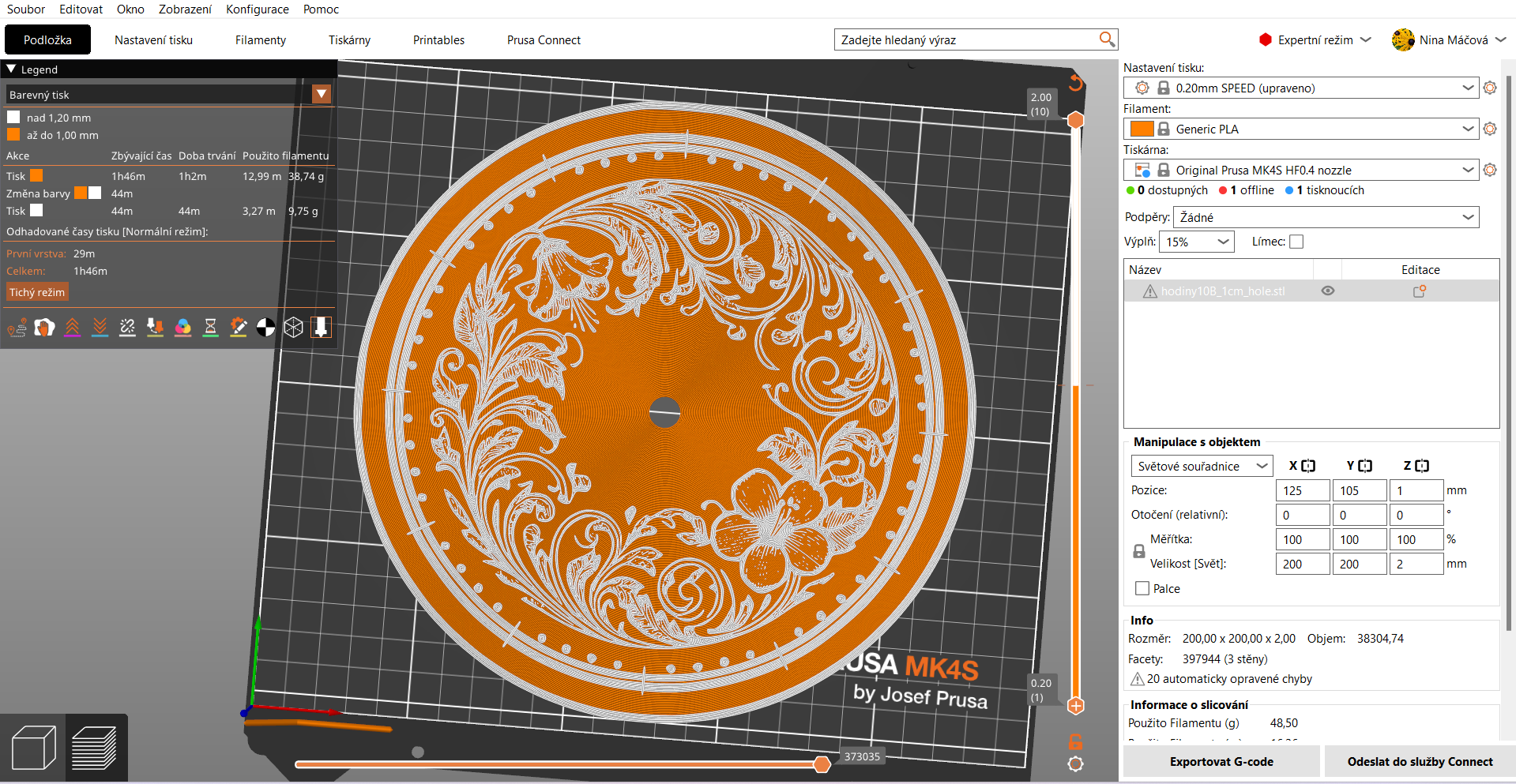Toggle travel moves visibility in legend

click(x=17, y=328)
